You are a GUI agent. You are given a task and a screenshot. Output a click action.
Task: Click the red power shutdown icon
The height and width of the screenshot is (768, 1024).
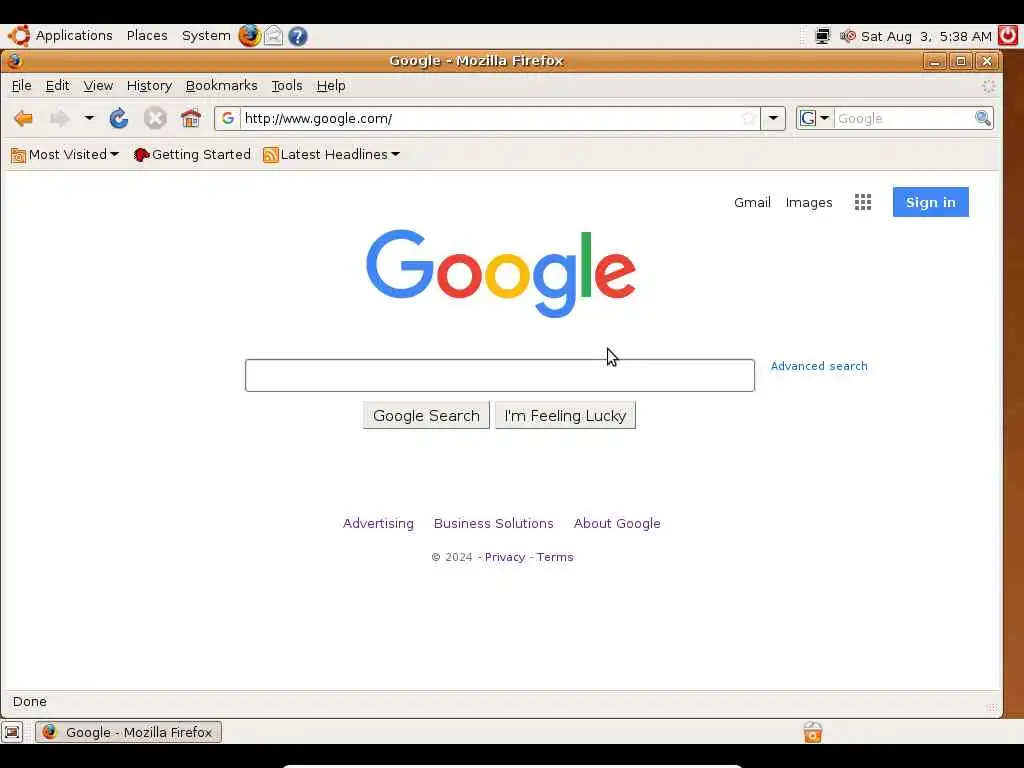1008,36
